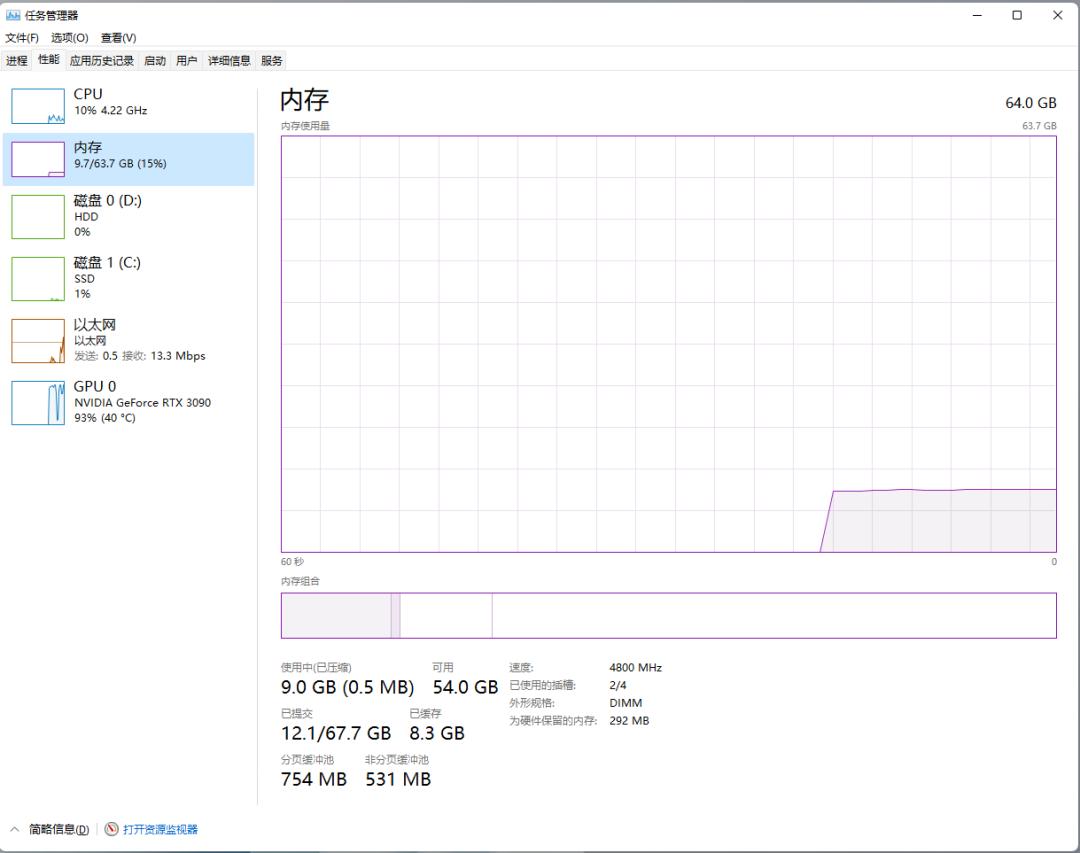The height and width of the screenshot is (853, 1080).
Task: Switch to the 应用历史记录 tab
Action: (101, 61)
